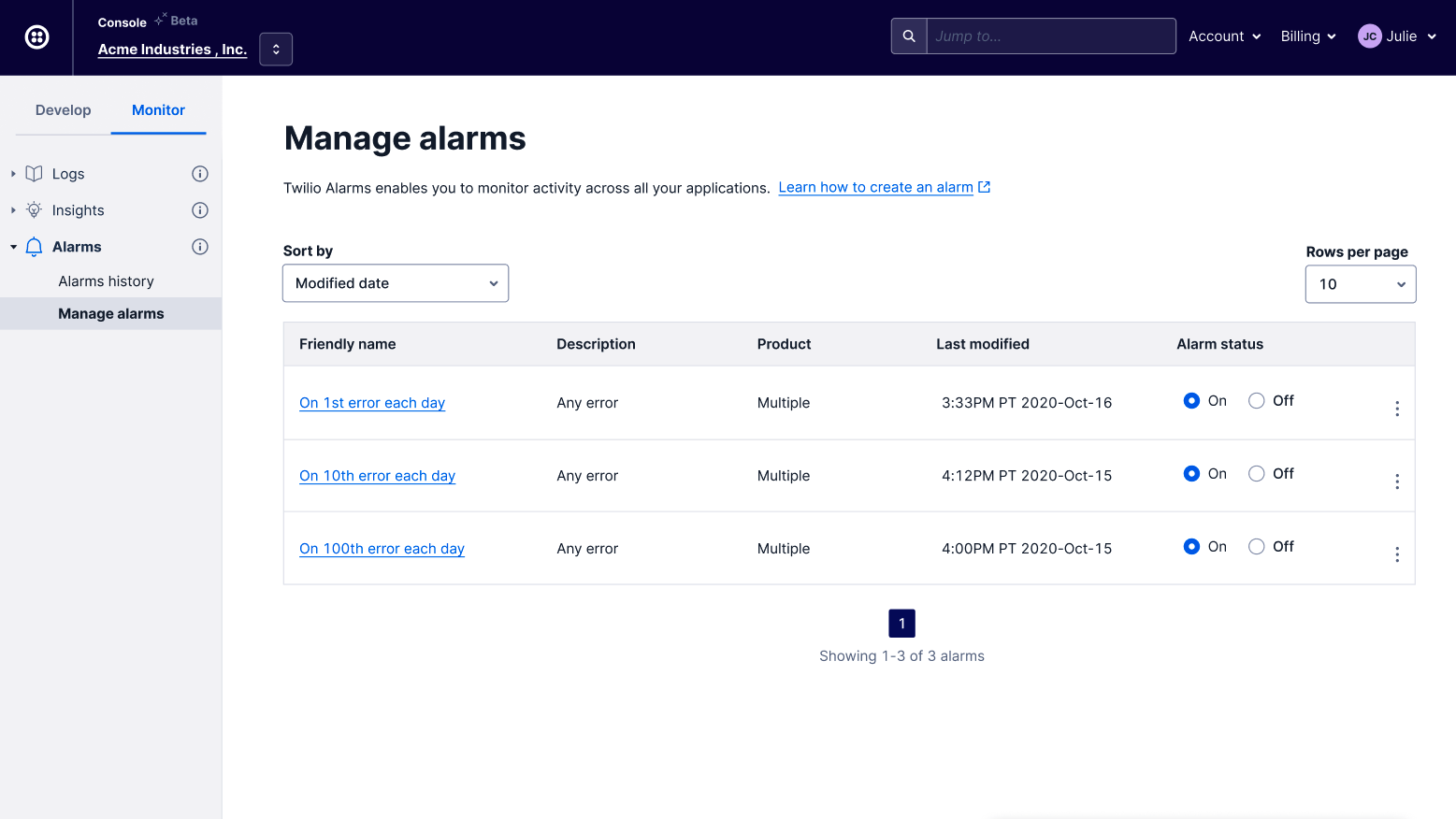Screen dimensions: 1456x819
Task: Expand the Logs tree arrow
Action: (x=13, y=174)
